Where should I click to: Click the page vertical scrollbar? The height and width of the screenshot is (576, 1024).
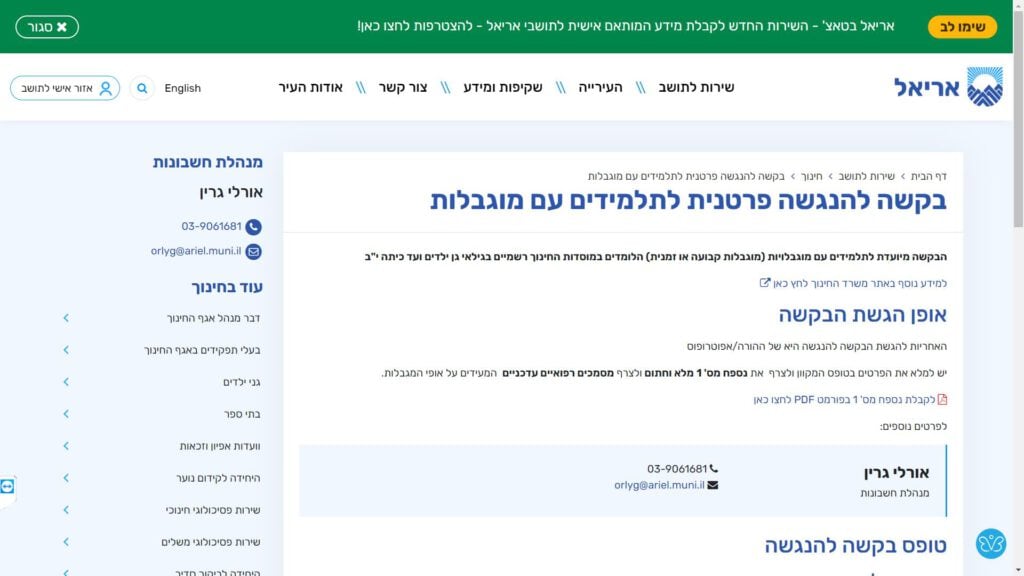coord(1018,300)
